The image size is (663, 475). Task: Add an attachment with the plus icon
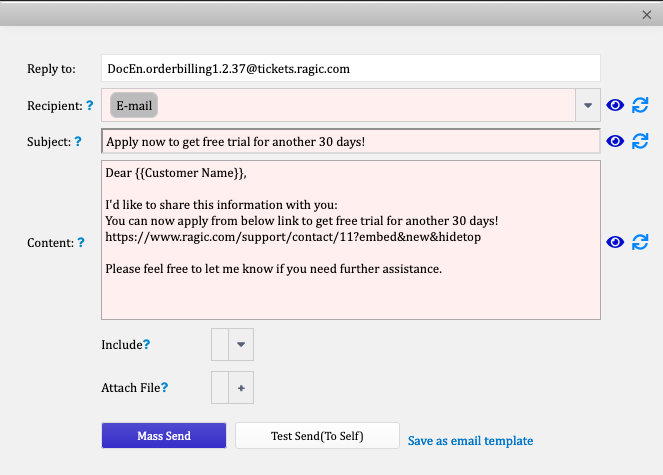tap(241, 388)
